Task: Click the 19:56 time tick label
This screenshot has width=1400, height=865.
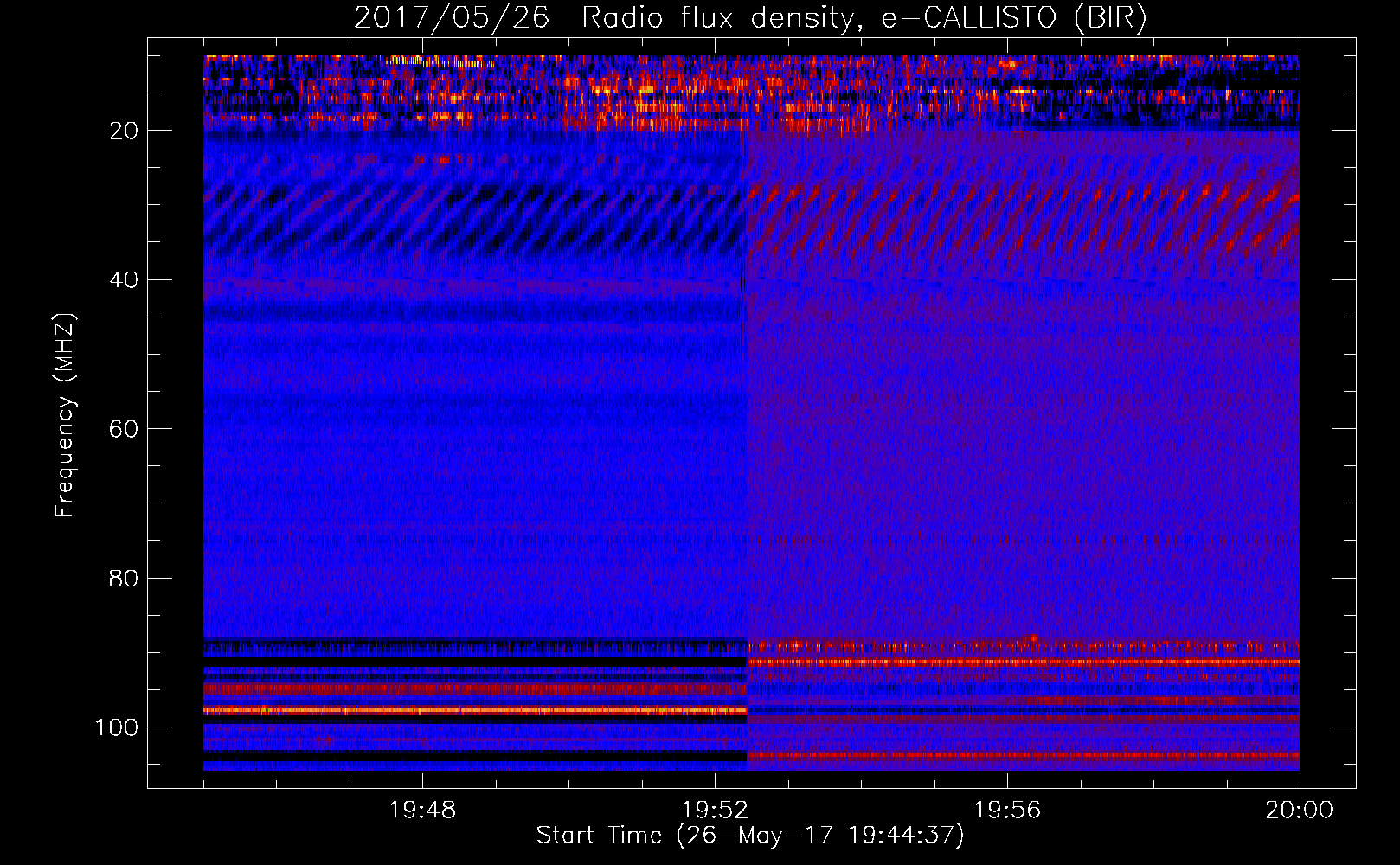Action: pos(1007,811)
